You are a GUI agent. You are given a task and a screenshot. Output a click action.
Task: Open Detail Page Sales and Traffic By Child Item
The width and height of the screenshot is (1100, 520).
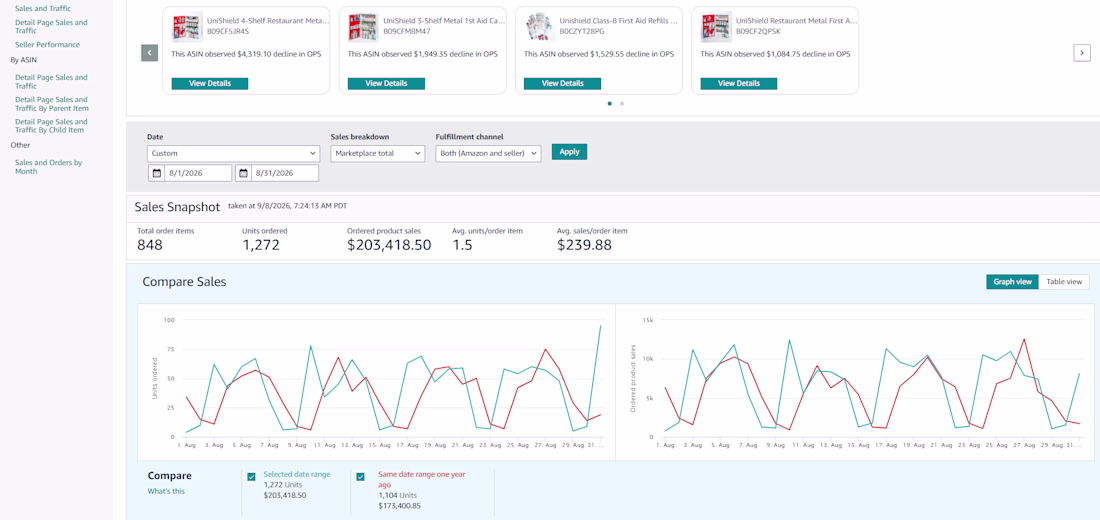(x=51, y=126)
